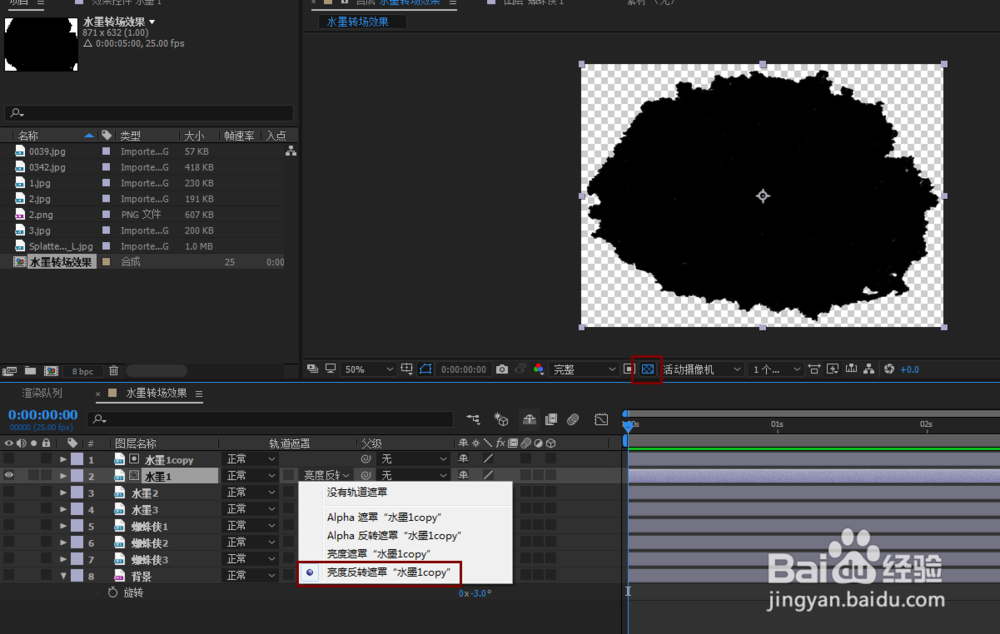Screen dimensions: 1000x634
Task: Click the label color swatch of layer 5
Action: pos(77,526)
